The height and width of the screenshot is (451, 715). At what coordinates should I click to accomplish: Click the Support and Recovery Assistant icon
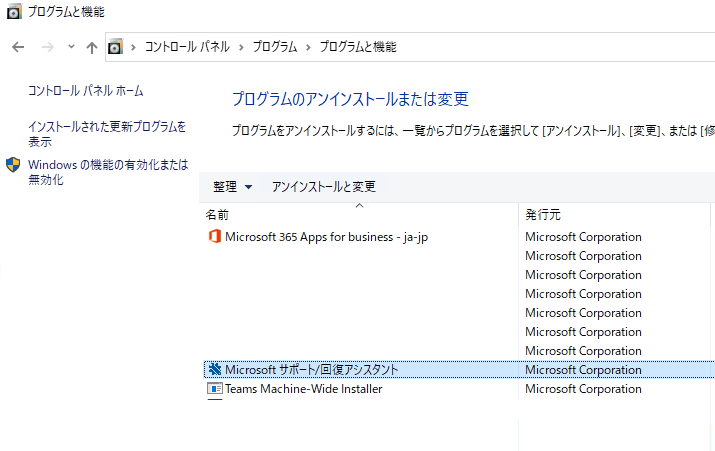[x=215, y=369]
